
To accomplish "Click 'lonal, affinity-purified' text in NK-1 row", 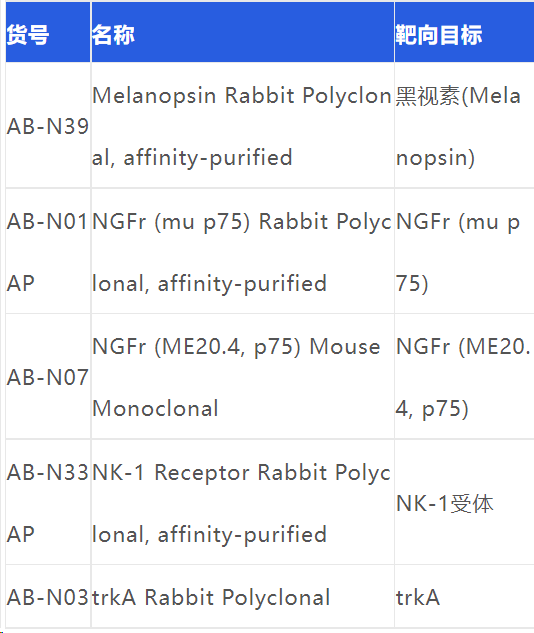I will click(x=209, y=534).
